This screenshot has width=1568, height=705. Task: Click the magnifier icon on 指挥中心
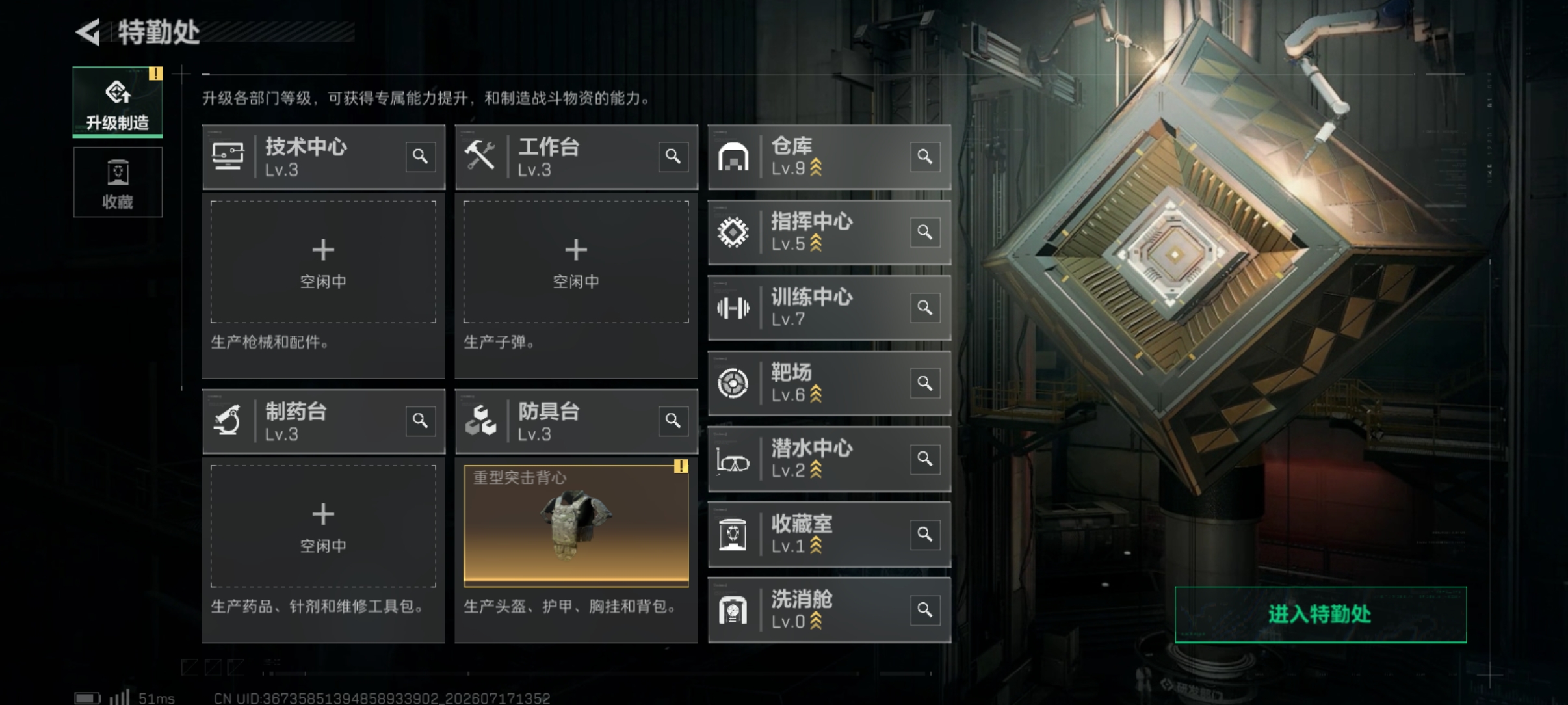click(924, 232)
